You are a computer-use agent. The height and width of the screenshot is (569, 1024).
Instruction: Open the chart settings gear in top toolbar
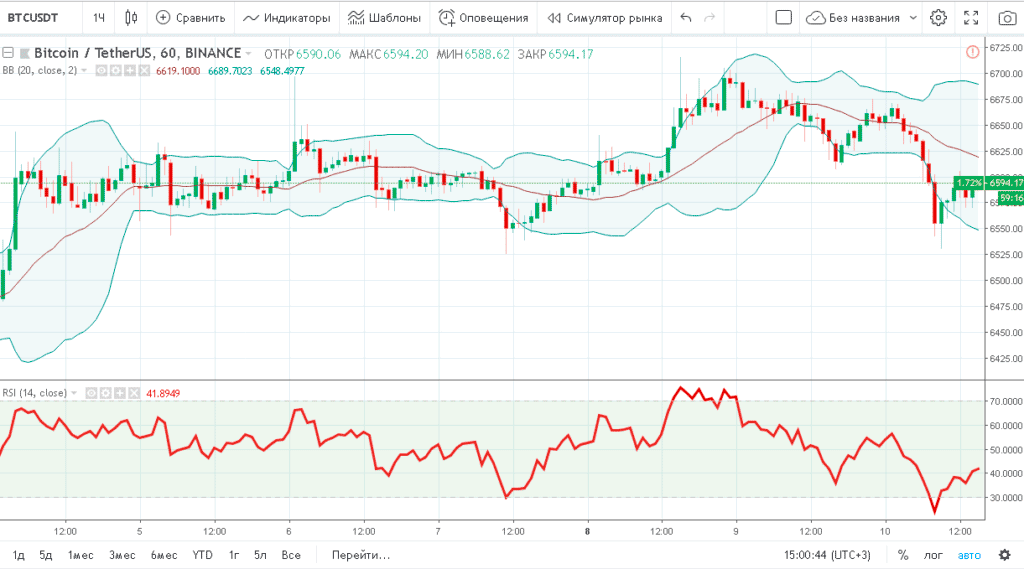click(938, 17)
